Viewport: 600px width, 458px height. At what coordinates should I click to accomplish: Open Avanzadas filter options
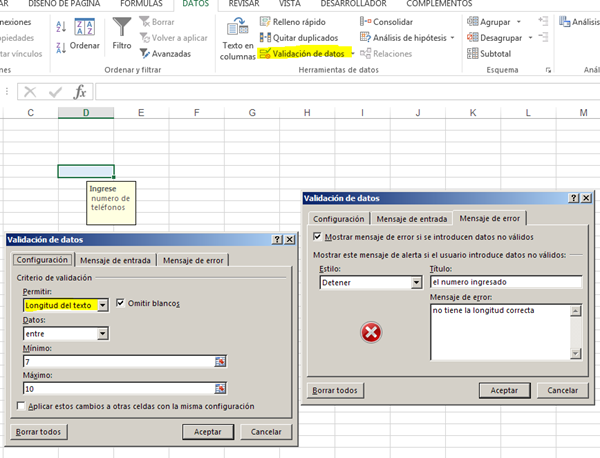pyautogui.click(x=165, y=54)
